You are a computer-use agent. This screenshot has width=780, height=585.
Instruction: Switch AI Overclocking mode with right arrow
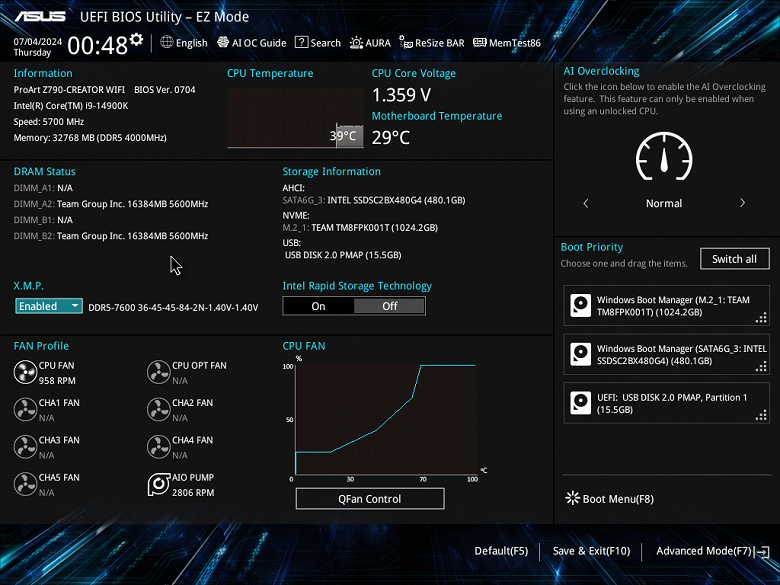click(x=742, y=203)
